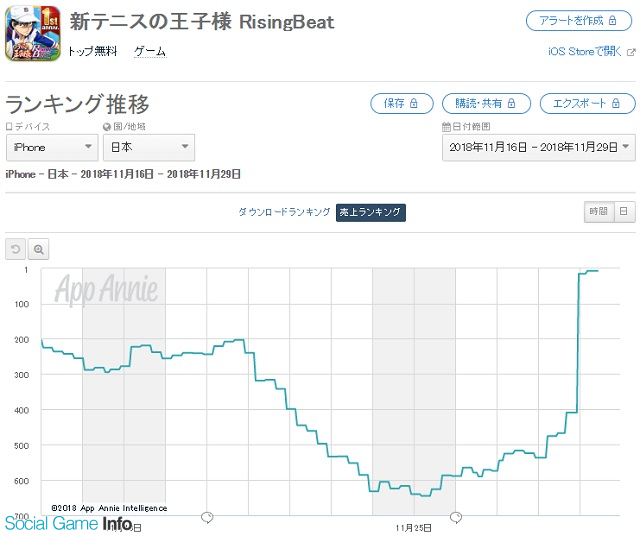Select the ダウンロードランキング tab
The image size is (640, 536).
pos(284,212)
